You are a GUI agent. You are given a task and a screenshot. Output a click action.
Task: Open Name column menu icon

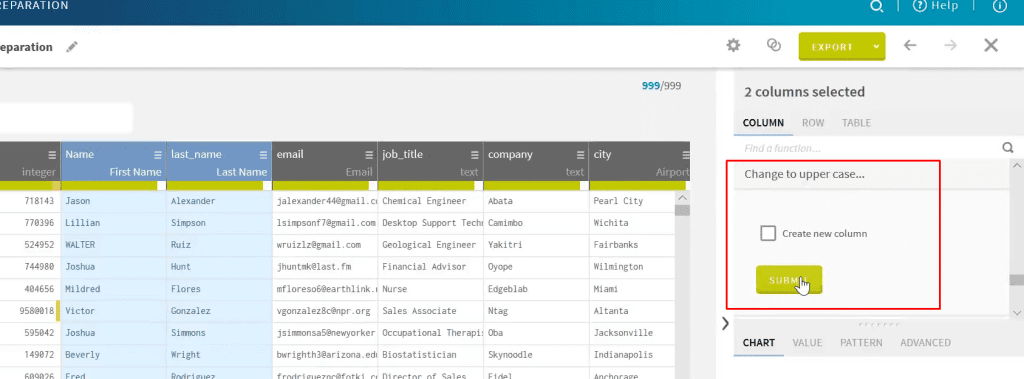157,155
